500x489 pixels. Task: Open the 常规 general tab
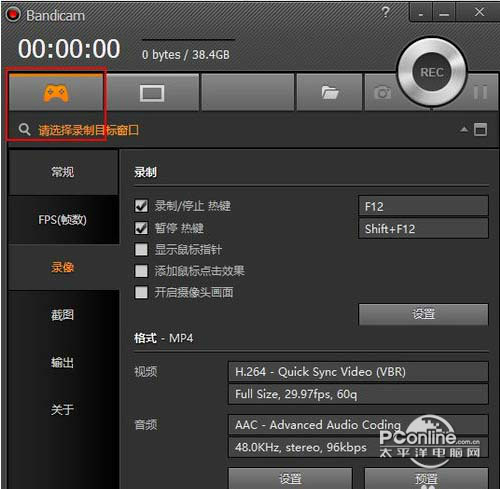pos(63,172)
